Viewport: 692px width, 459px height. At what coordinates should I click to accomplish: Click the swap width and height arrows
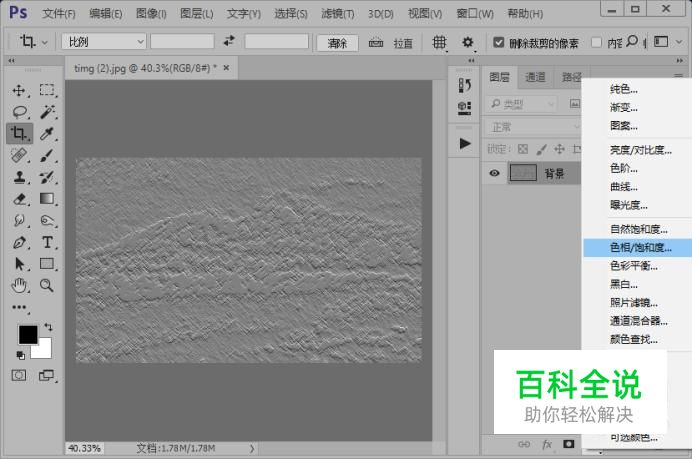tap(229, 42)
